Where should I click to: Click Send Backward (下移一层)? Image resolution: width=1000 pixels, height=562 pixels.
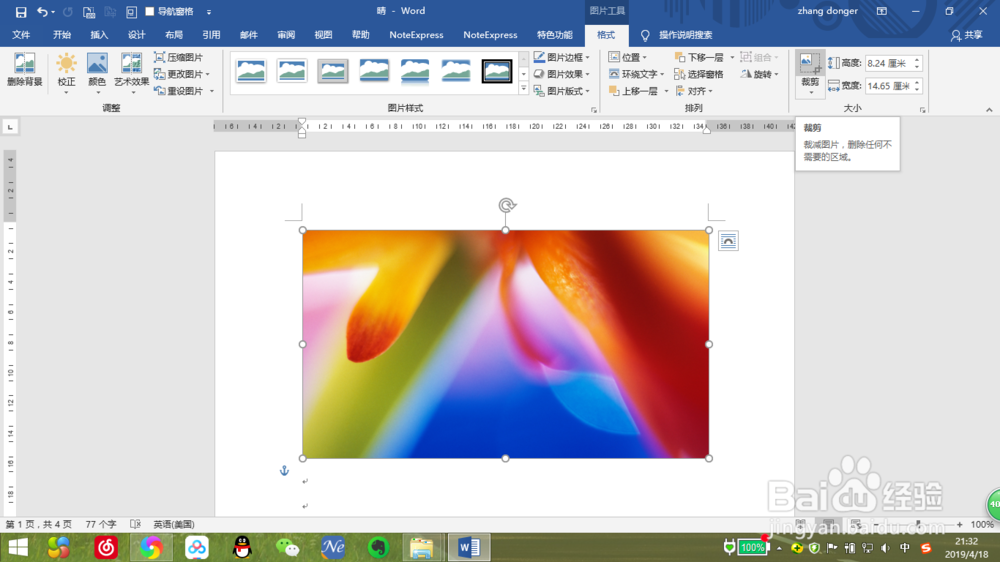pos(700,57)
